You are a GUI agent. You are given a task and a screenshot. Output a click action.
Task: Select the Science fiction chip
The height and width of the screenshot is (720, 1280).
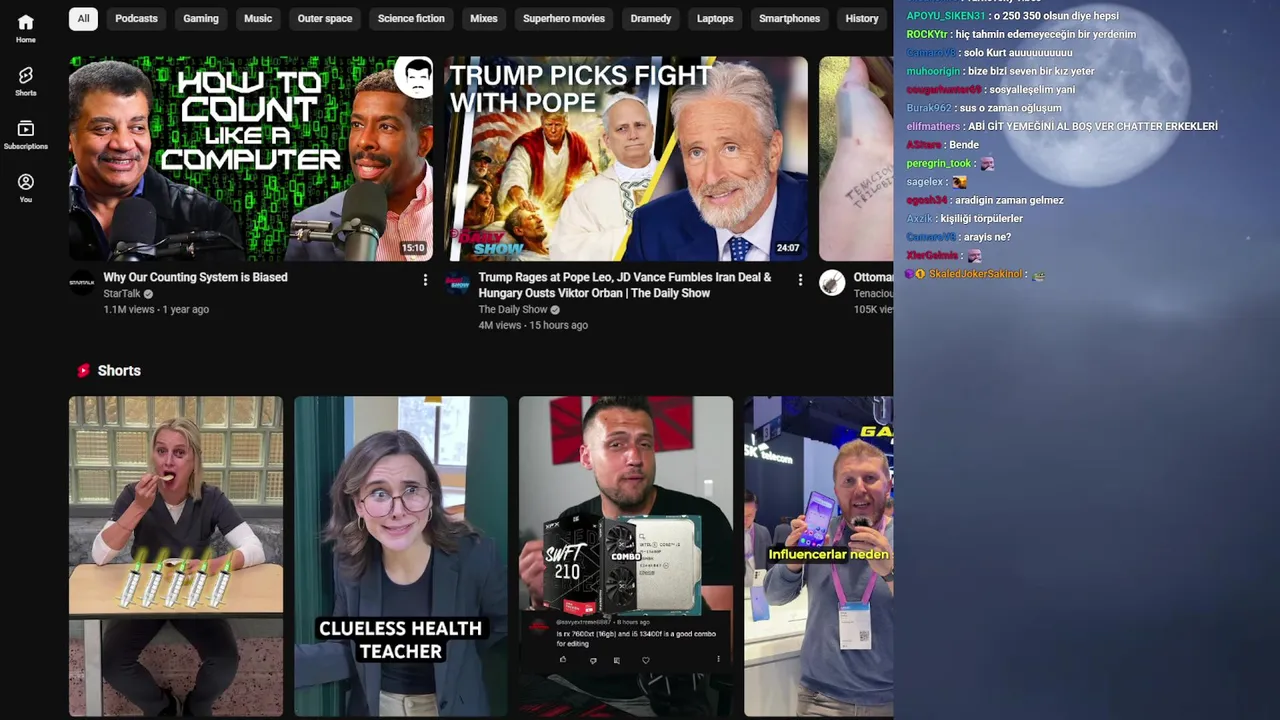(411, 18)
